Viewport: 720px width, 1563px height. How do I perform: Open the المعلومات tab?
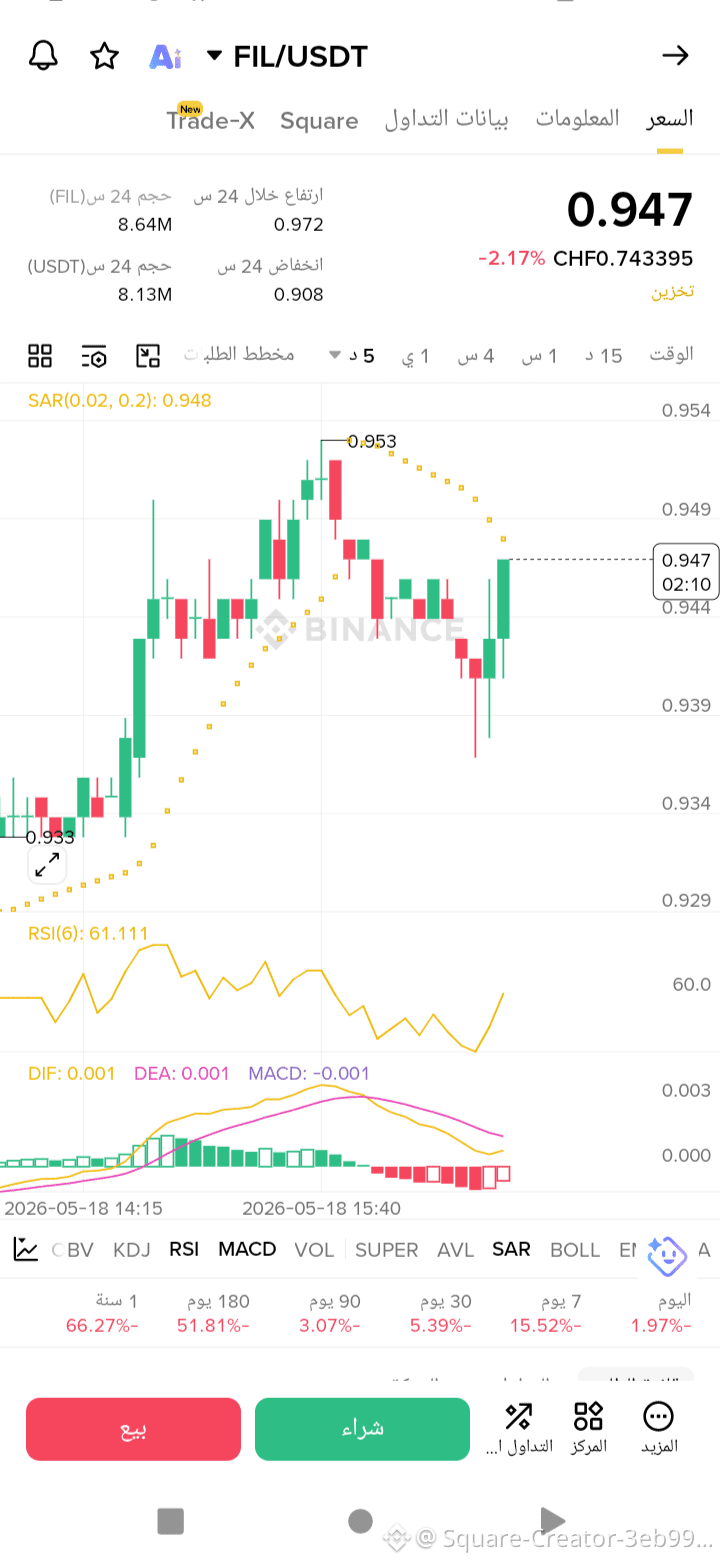point(577,119)
